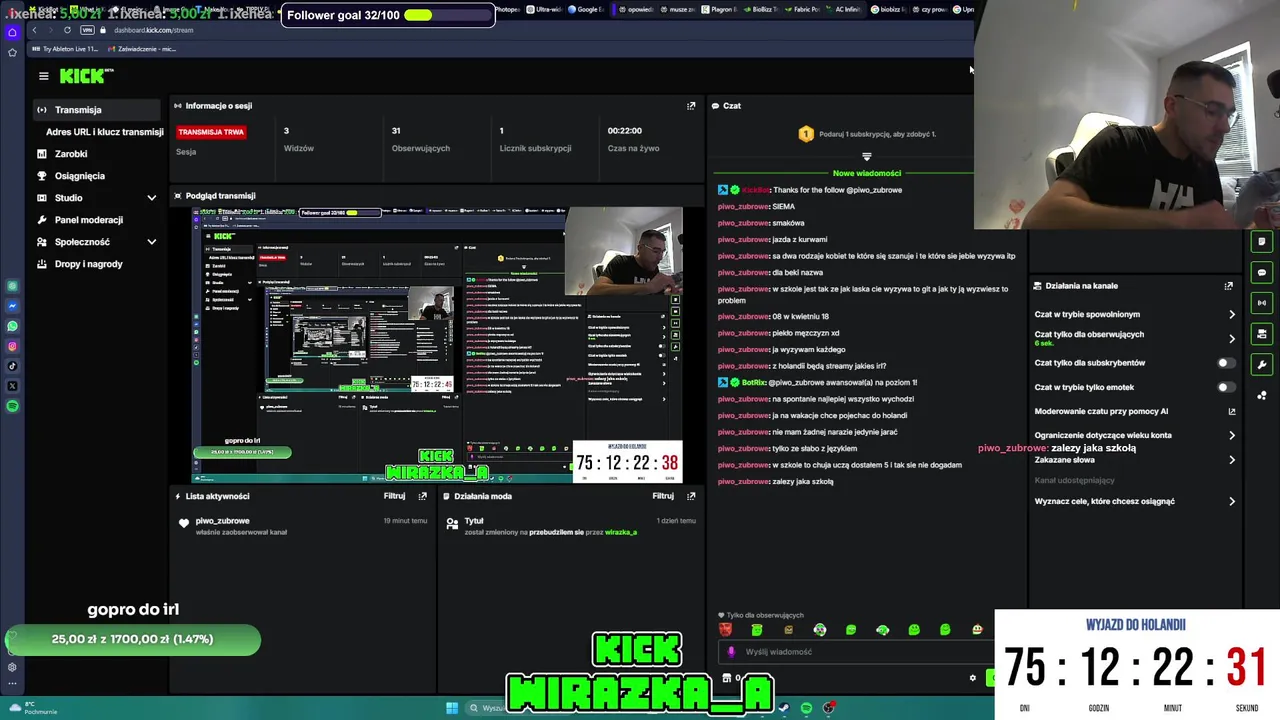This screenshot has width=1280, height=720.
Task: Open Adres URL i klucz transmisji
Action: [104, 132]
